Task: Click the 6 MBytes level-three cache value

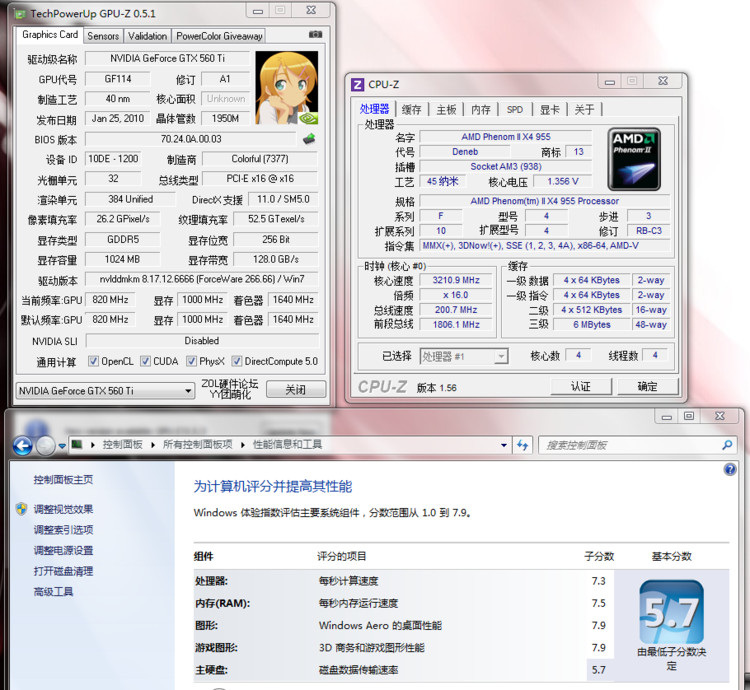Action: (x=592, y=325)
